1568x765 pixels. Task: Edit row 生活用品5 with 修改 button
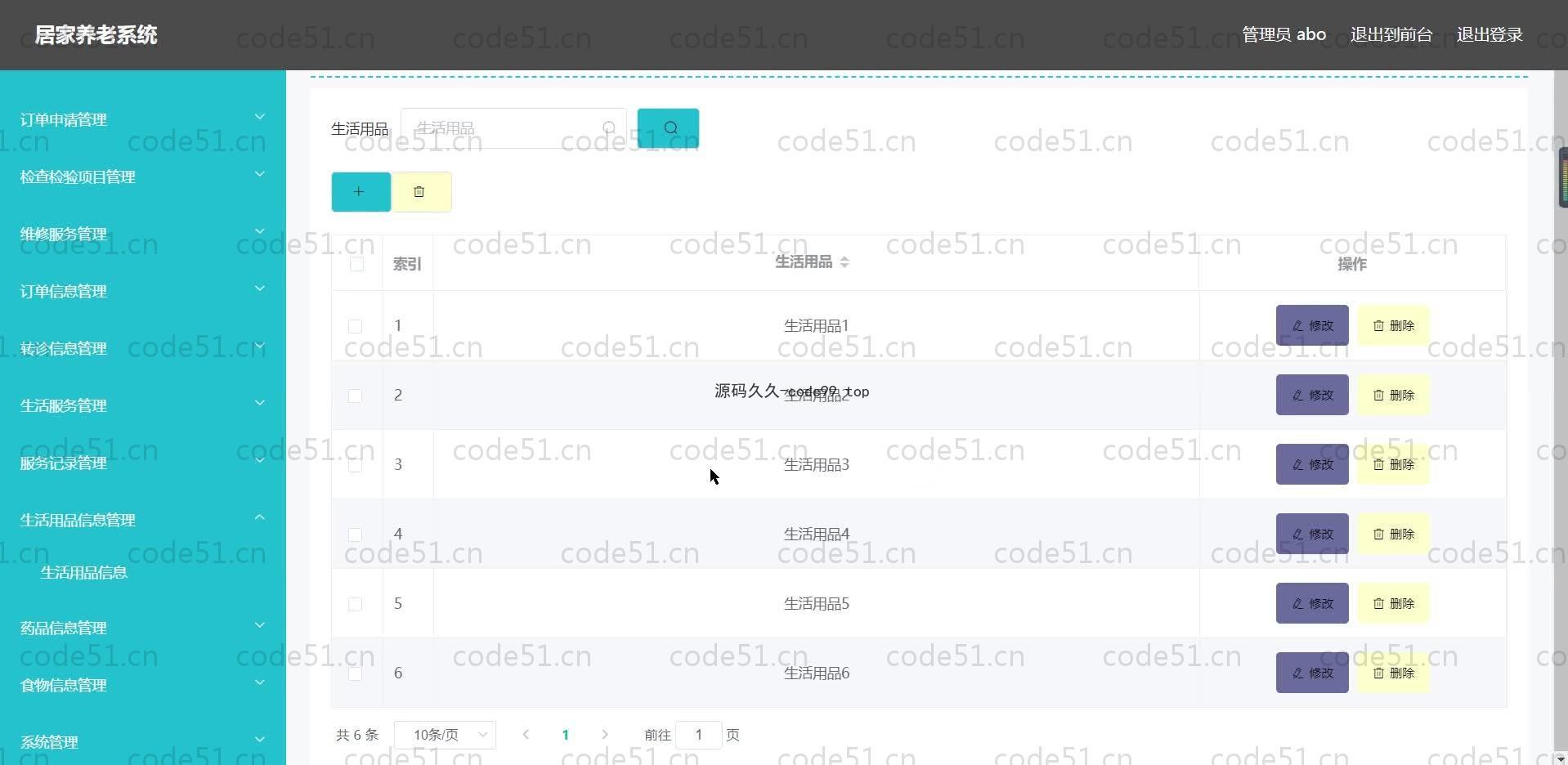(1312, 603)
